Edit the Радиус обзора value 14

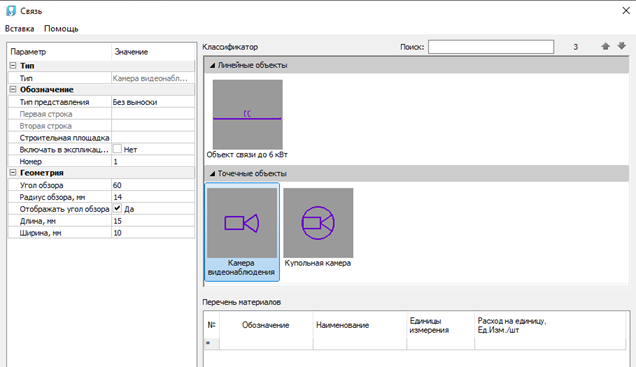(153, 197)
